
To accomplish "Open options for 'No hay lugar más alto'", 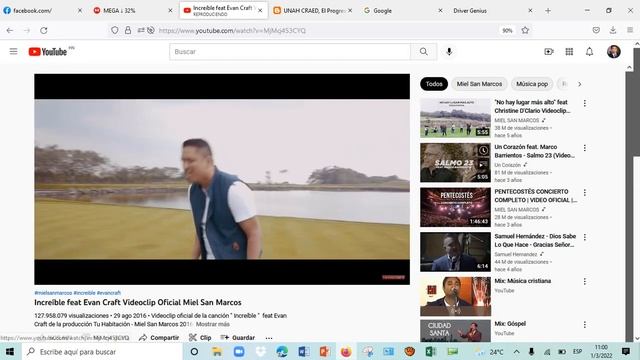I will 585,103.
